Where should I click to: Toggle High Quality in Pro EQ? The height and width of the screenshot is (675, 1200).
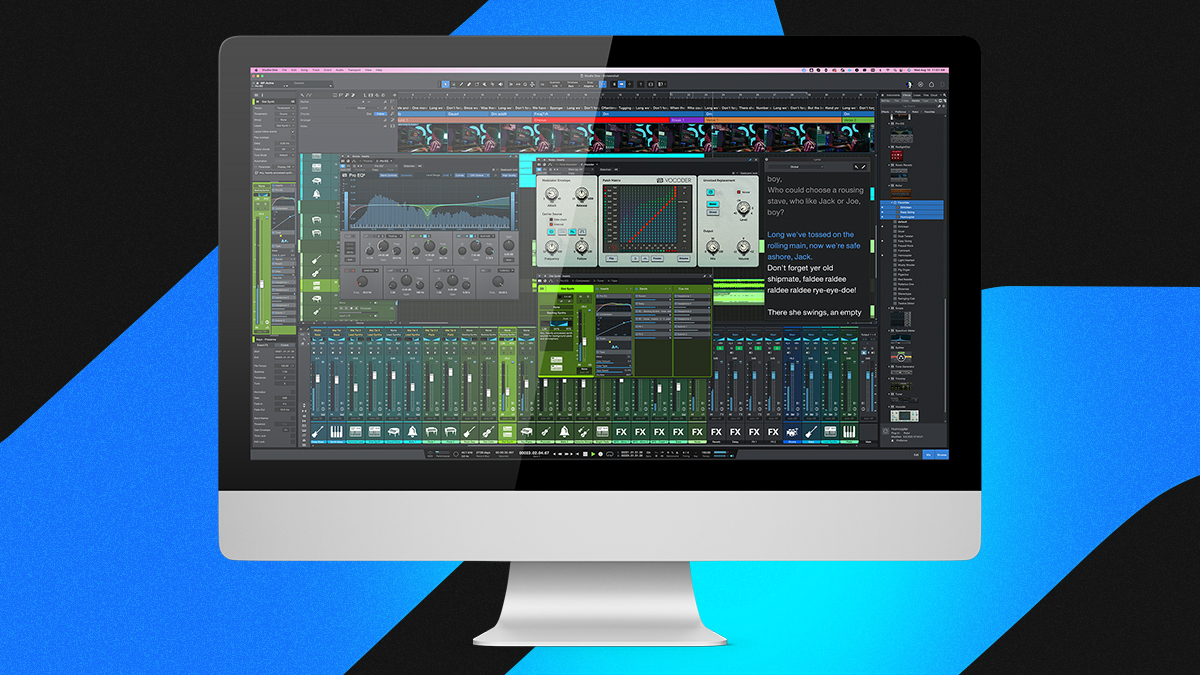pos(509,175)
